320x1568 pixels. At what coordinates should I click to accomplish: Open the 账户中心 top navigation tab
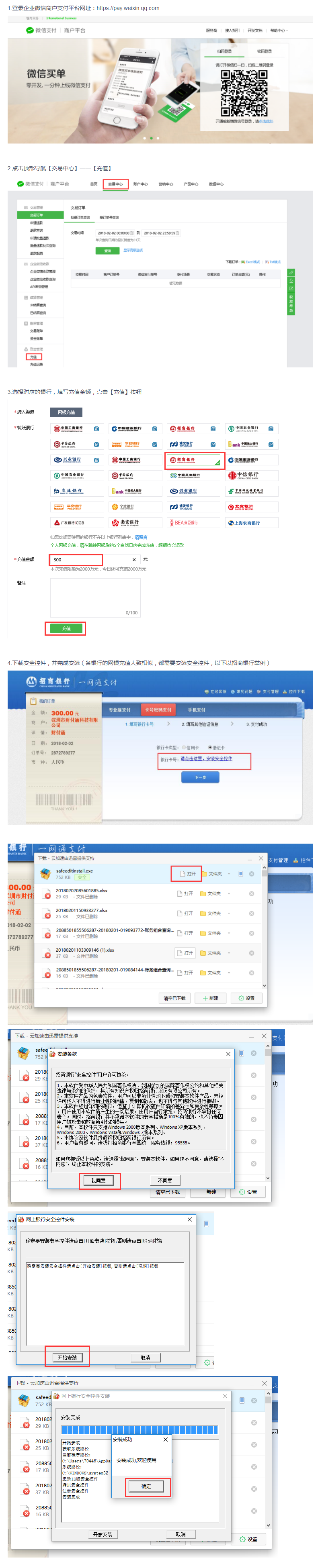tap(140, 184)
